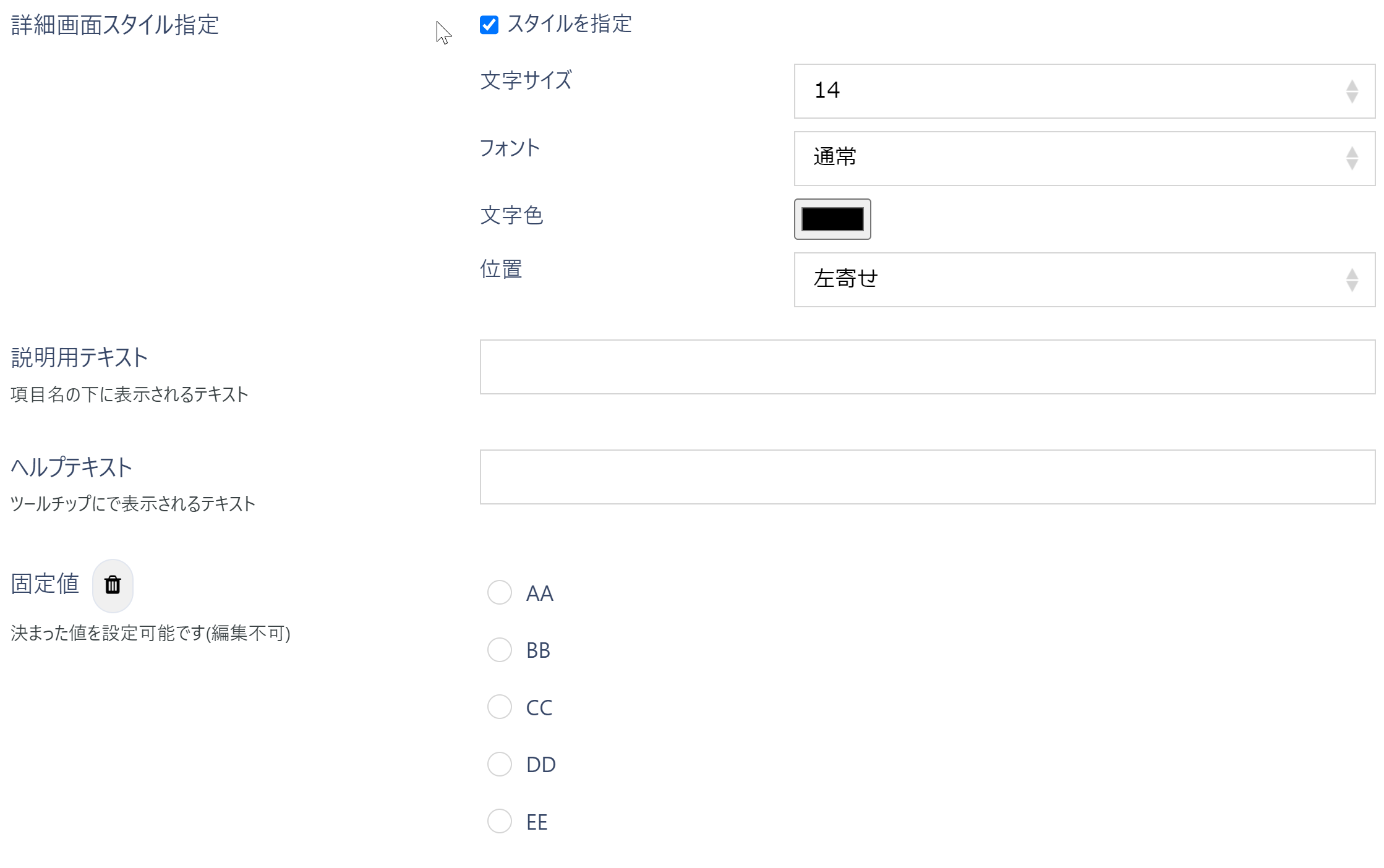Image resolution: width=1384 pixels, height=868 pixels.
Task: Choose the CC radio button
Action: 500,707
